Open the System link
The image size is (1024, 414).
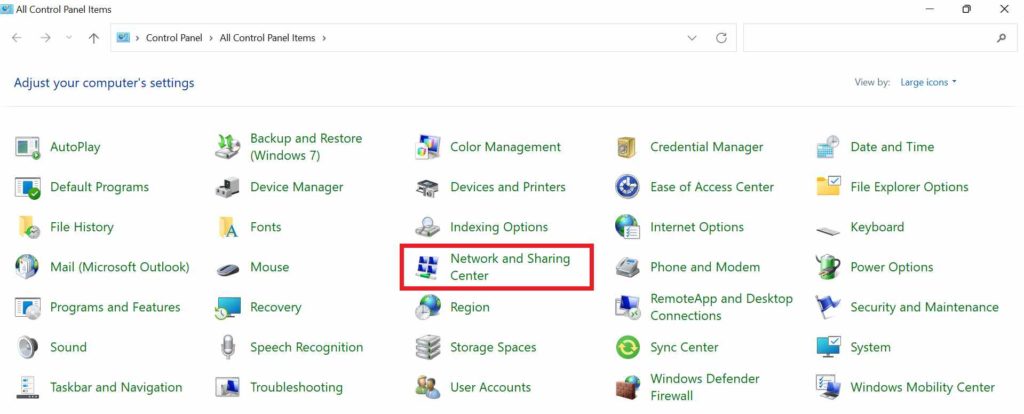[x=870, y=347]
